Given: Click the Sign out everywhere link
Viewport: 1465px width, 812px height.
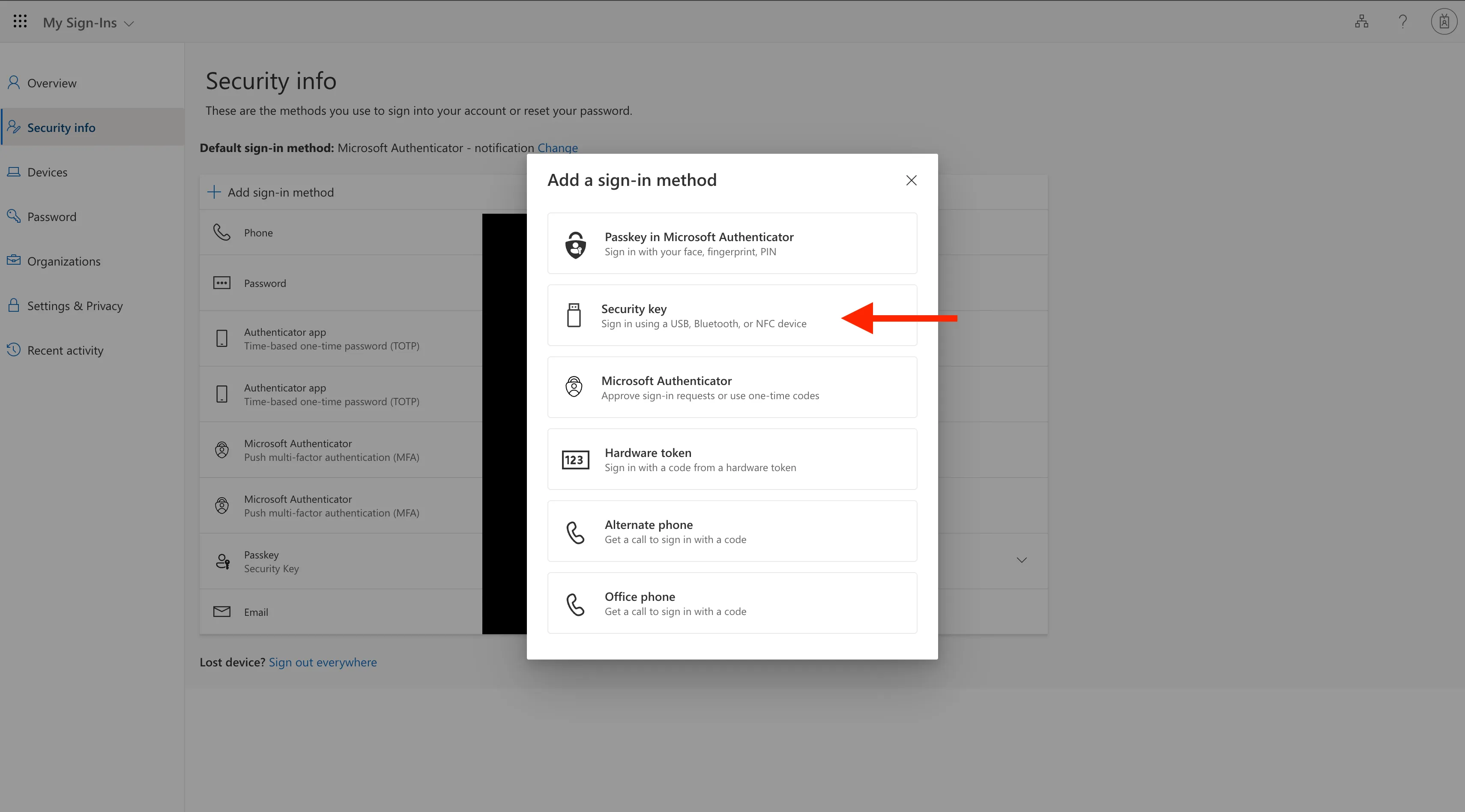Looking at the screenshot, I should pos(323,662).
